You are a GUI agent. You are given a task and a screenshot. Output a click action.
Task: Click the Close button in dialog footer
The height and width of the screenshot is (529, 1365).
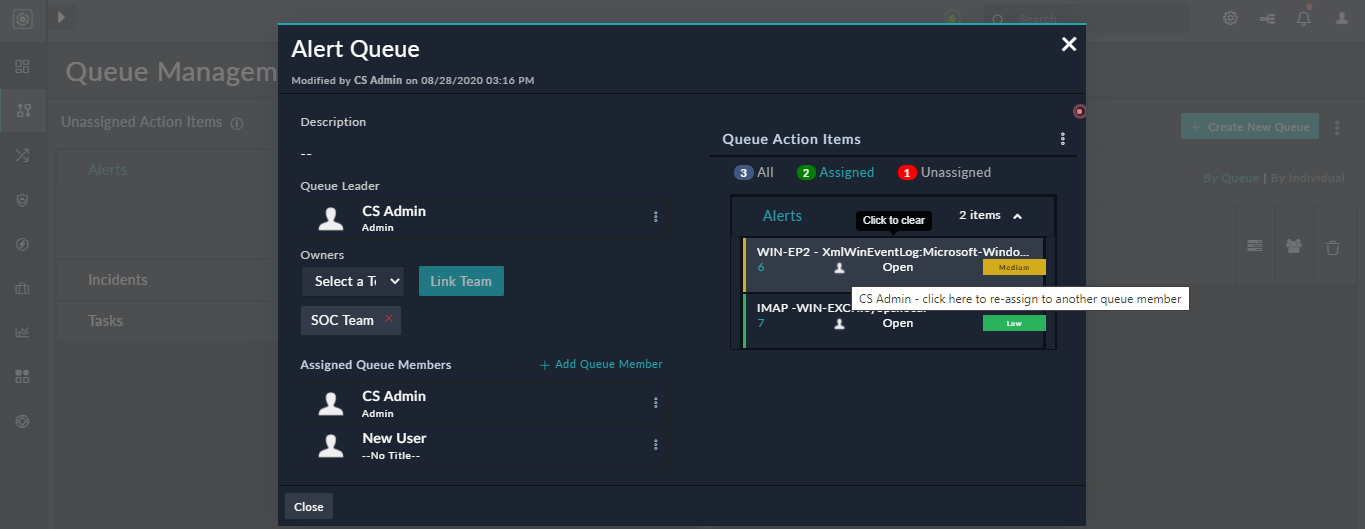coord(309,507)
